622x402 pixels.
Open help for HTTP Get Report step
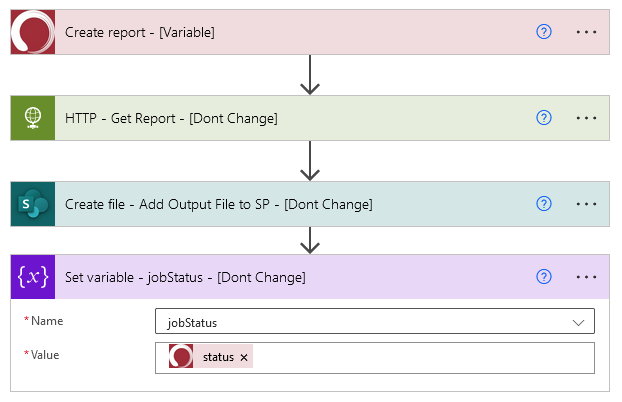pyautogui.click(x=544, y=118)
